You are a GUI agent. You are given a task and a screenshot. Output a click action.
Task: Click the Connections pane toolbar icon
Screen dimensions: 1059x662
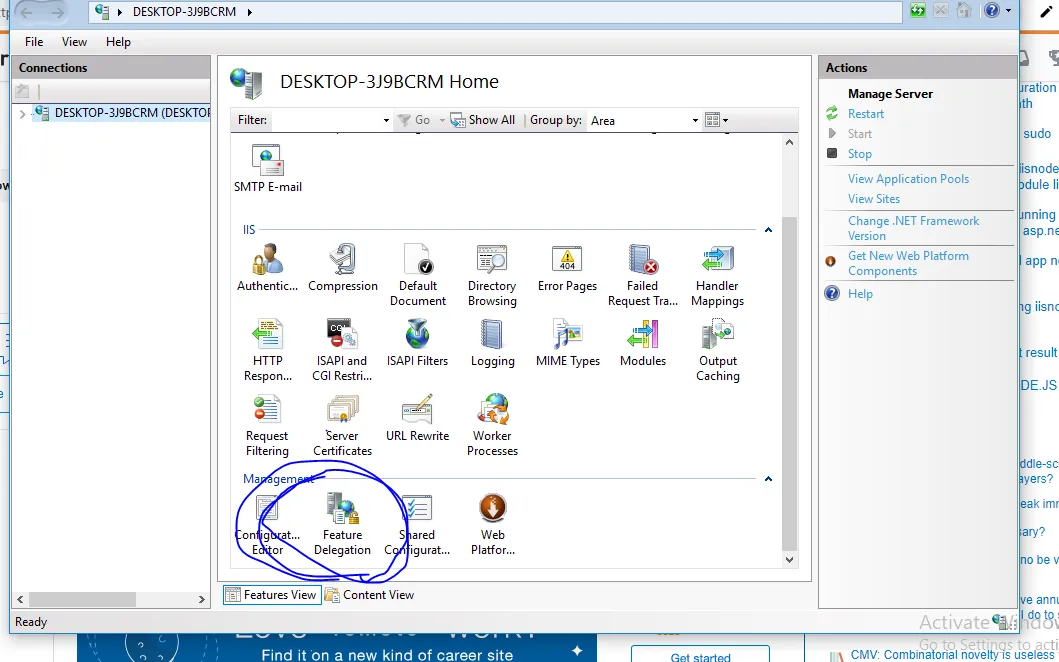click(x=22, y=91)
